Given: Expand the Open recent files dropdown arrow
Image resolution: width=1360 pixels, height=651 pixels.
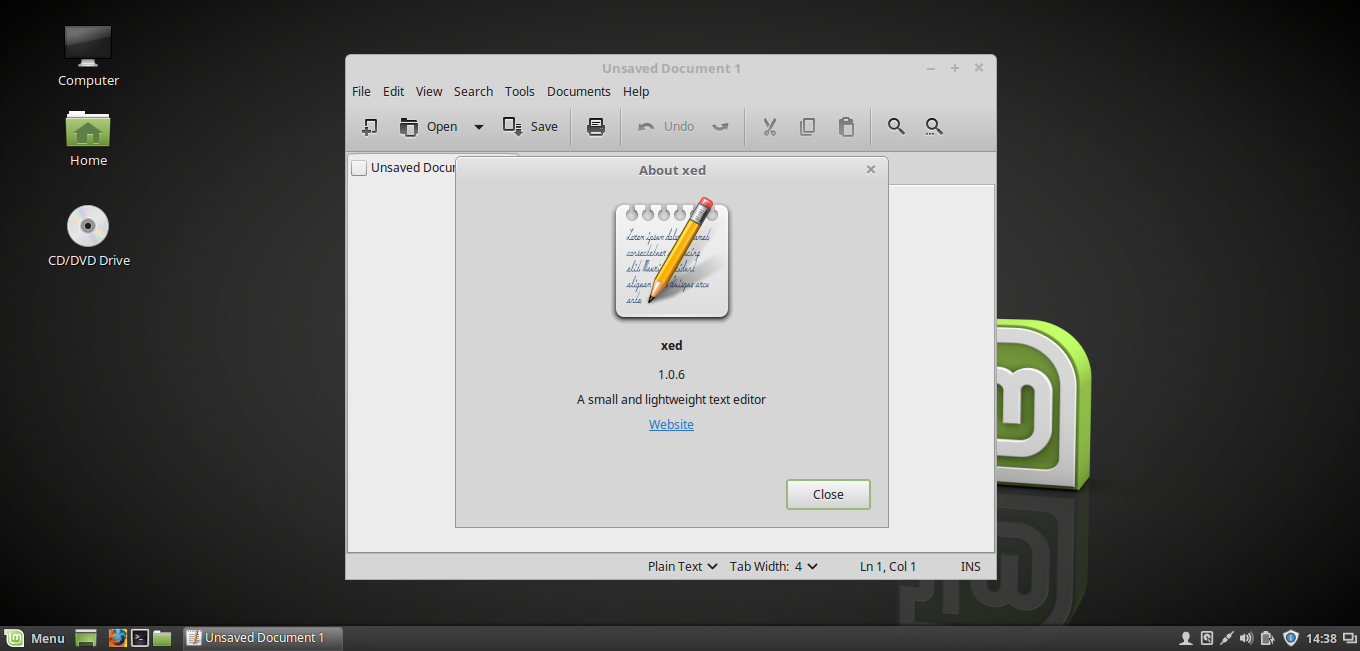Looking at the screenshot, I should (478, 127).
